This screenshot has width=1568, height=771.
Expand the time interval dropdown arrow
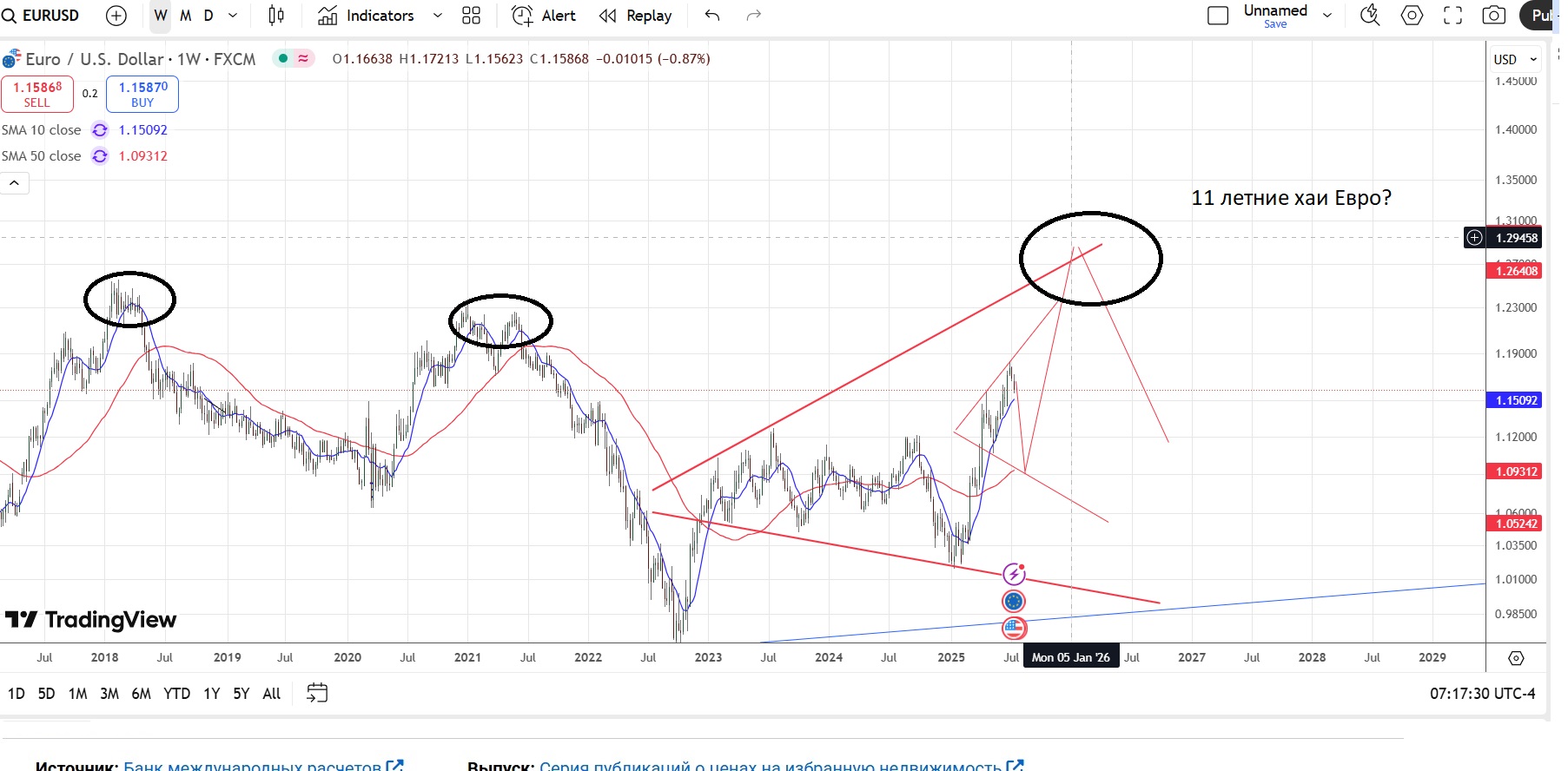click(x=233, y=16)
